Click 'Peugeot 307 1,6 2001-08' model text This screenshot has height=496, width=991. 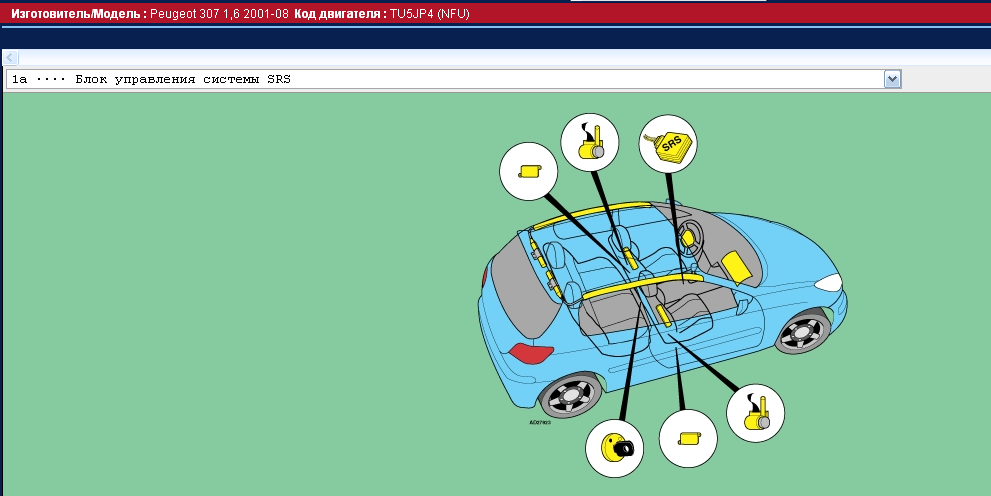click(x=219, y=13)
